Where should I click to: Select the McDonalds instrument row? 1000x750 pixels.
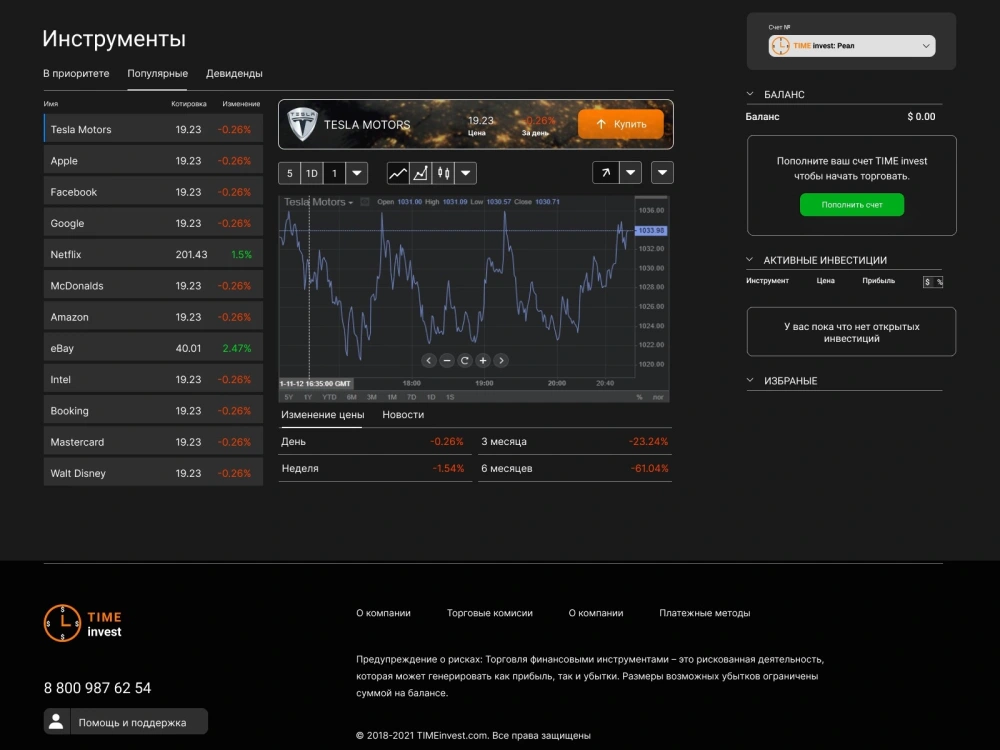pos(153,285)
